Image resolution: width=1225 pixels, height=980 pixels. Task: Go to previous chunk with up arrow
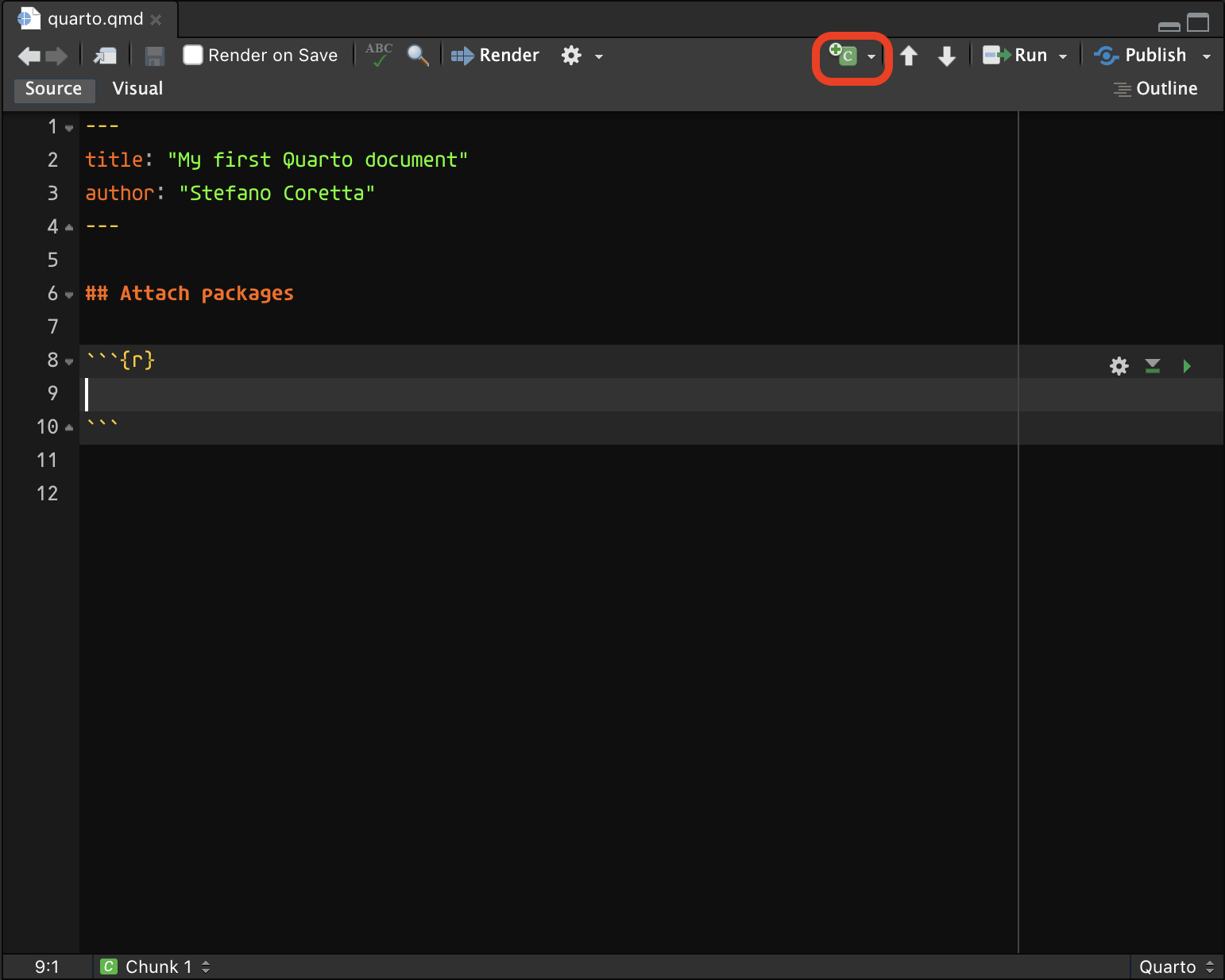point(909,56)
